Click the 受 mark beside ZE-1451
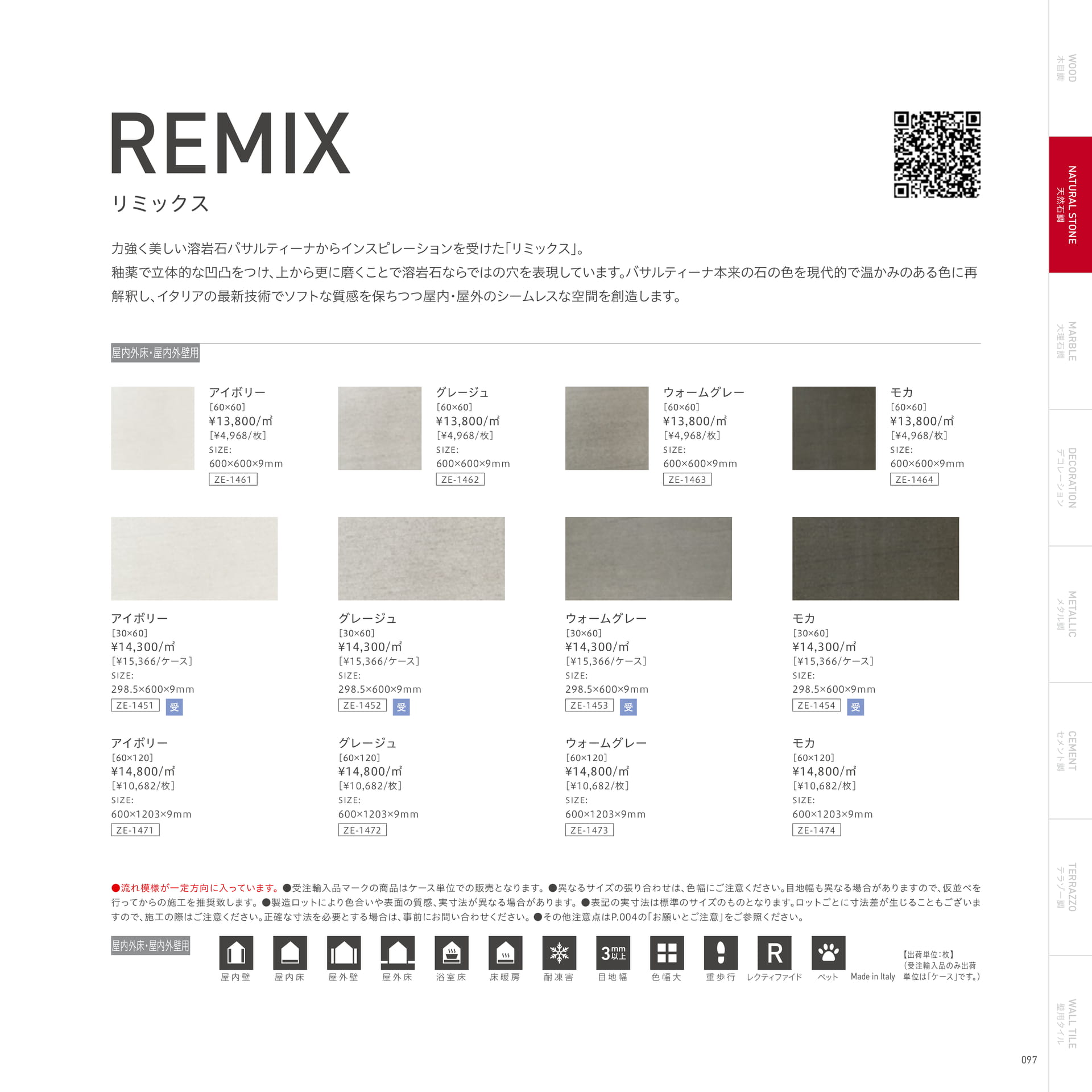Screen dimensions: 1092x1092 pyautogui.click(x=175, y=707)
